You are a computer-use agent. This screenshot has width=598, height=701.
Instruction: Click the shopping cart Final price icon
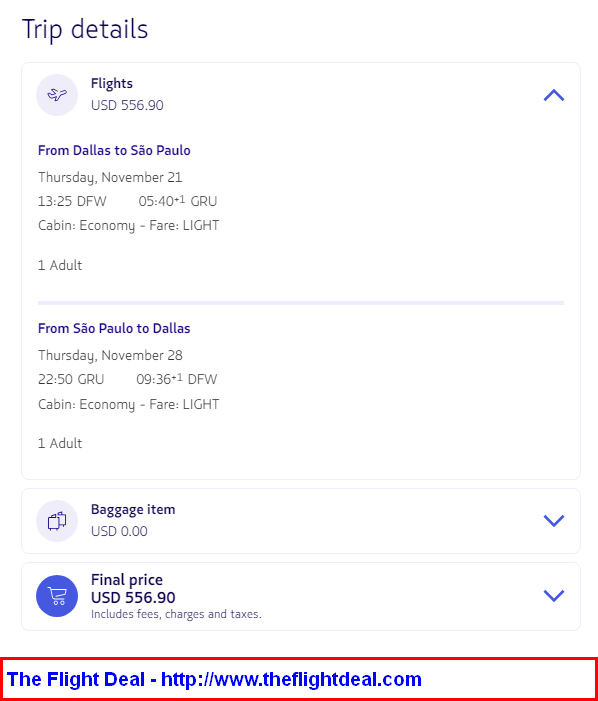point(57,596)
